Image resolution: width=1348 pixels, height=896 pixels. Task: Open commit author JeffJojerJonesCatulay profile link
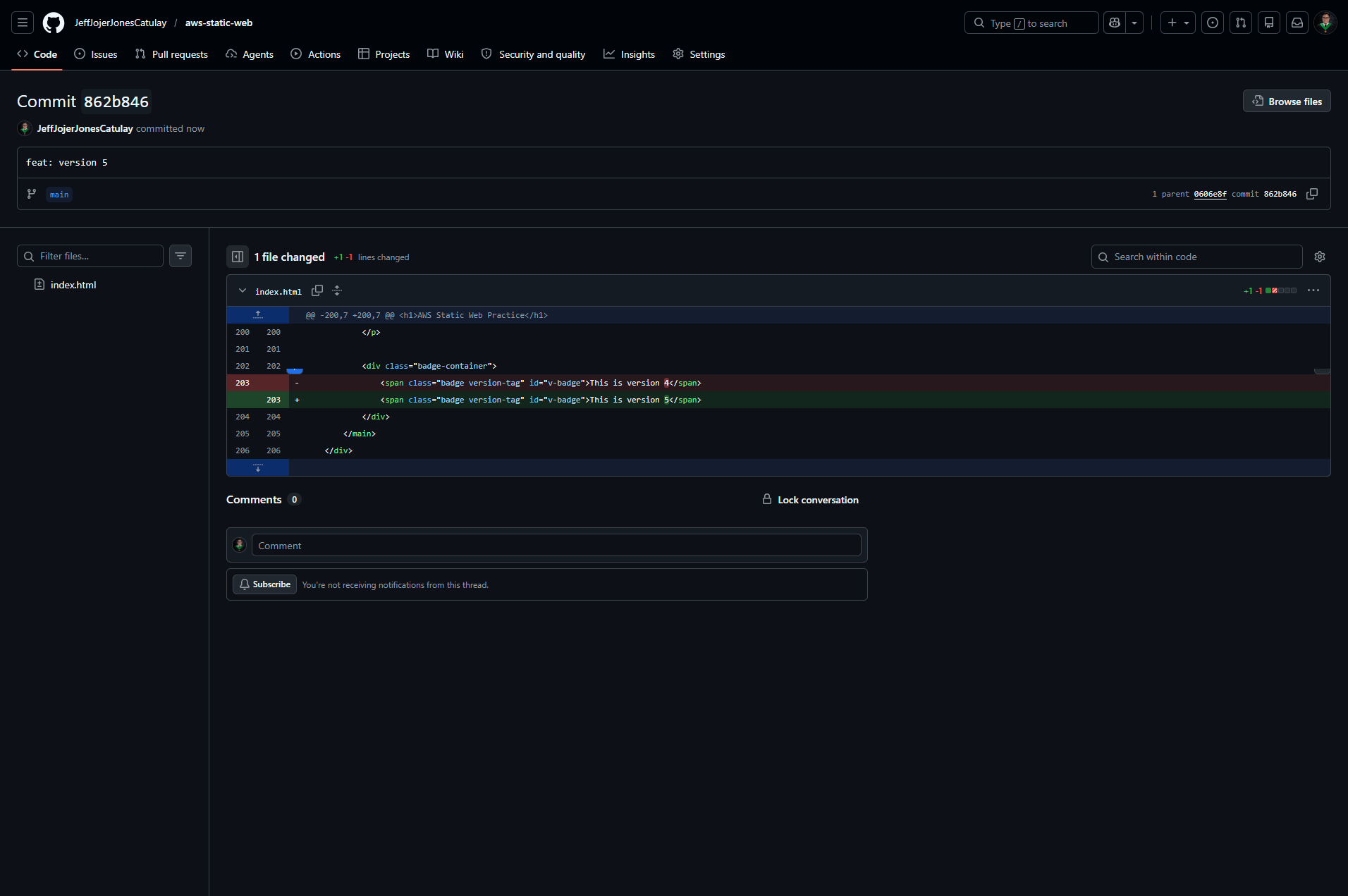[85, 128]
